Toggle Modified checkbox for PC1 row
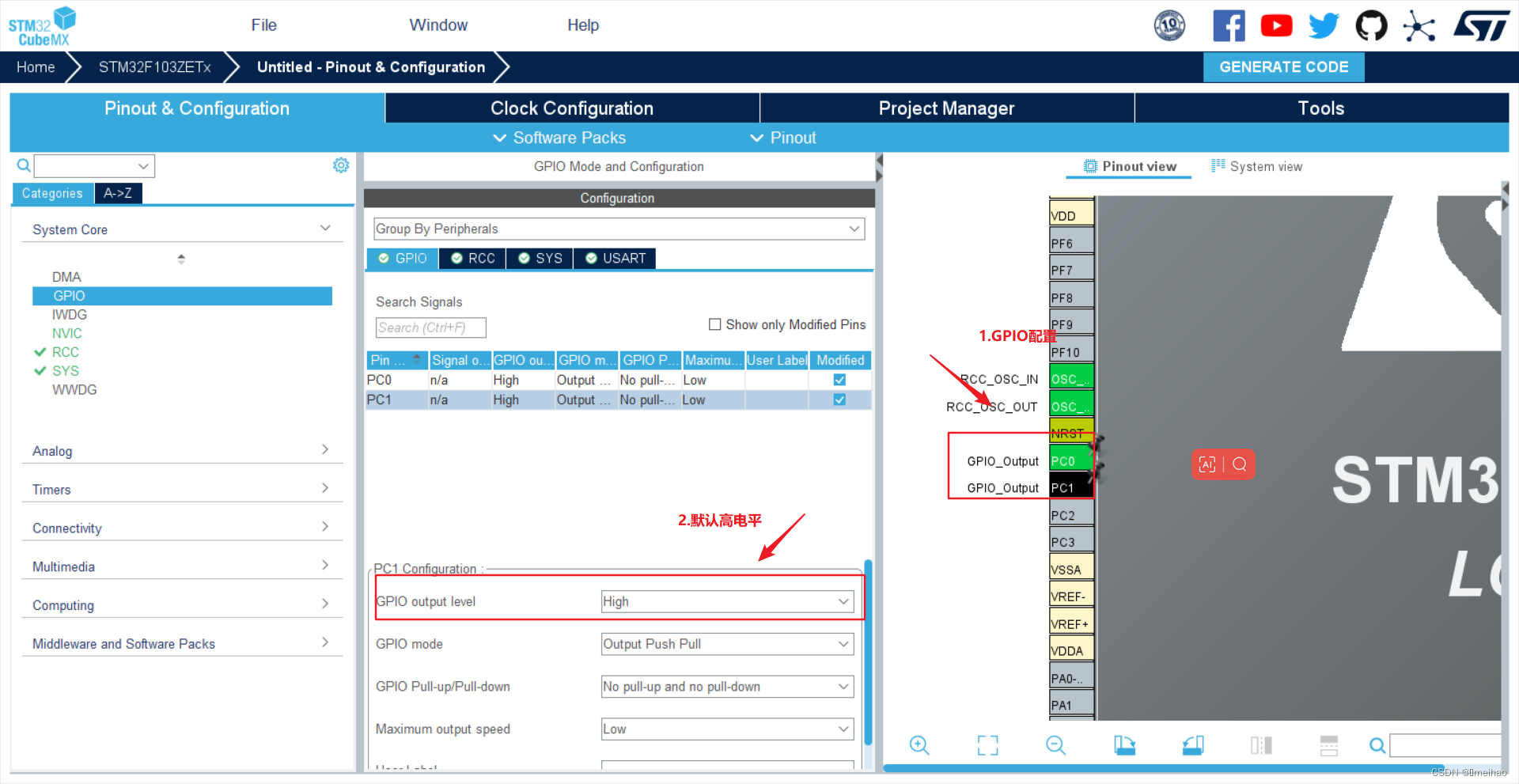Image resolution: width=1519 pixels, height=784 pixels. (839, 400)
